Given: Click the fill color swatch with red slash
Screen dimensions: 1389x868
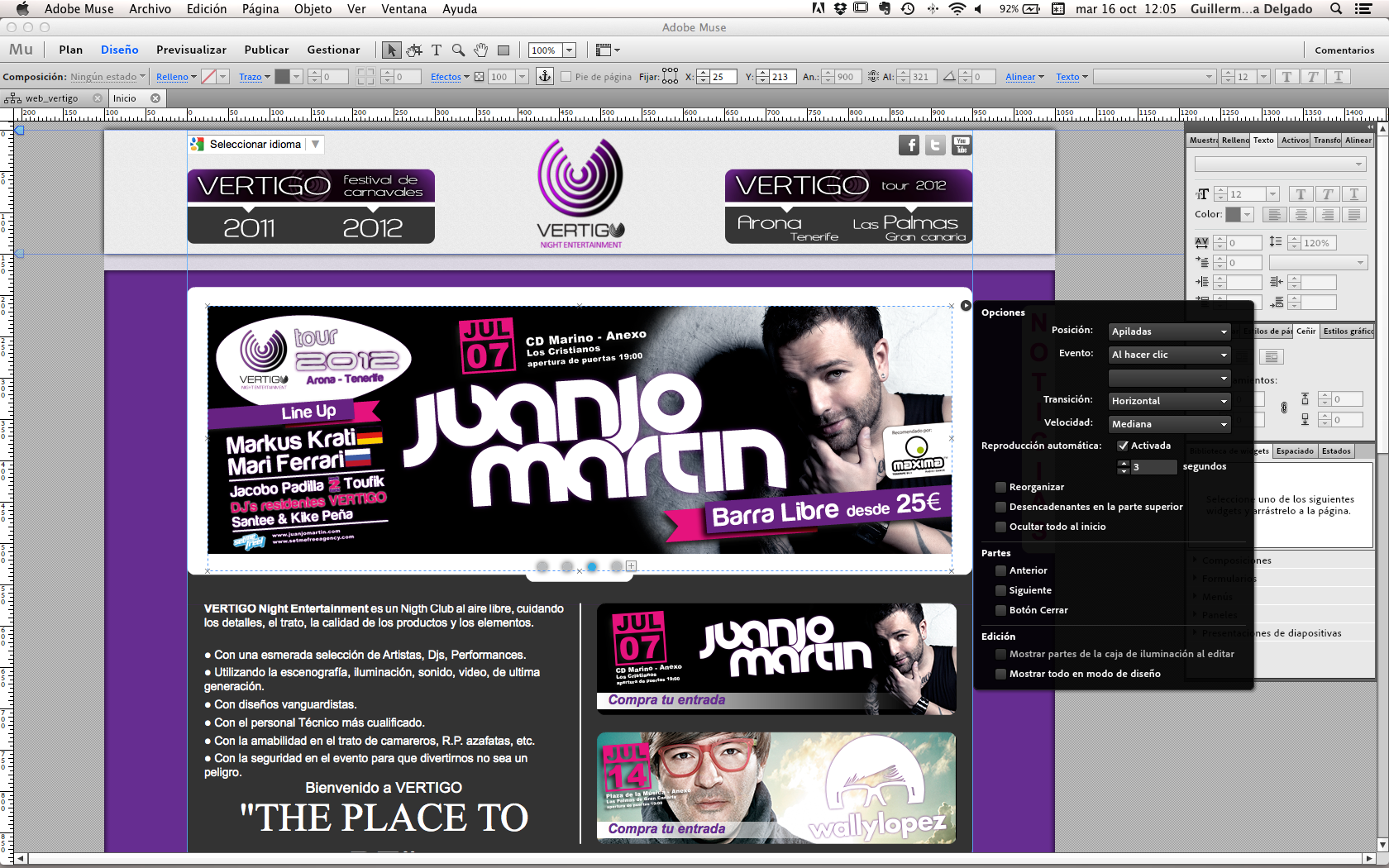Looking at the screenshot, I should click(208, 77).
